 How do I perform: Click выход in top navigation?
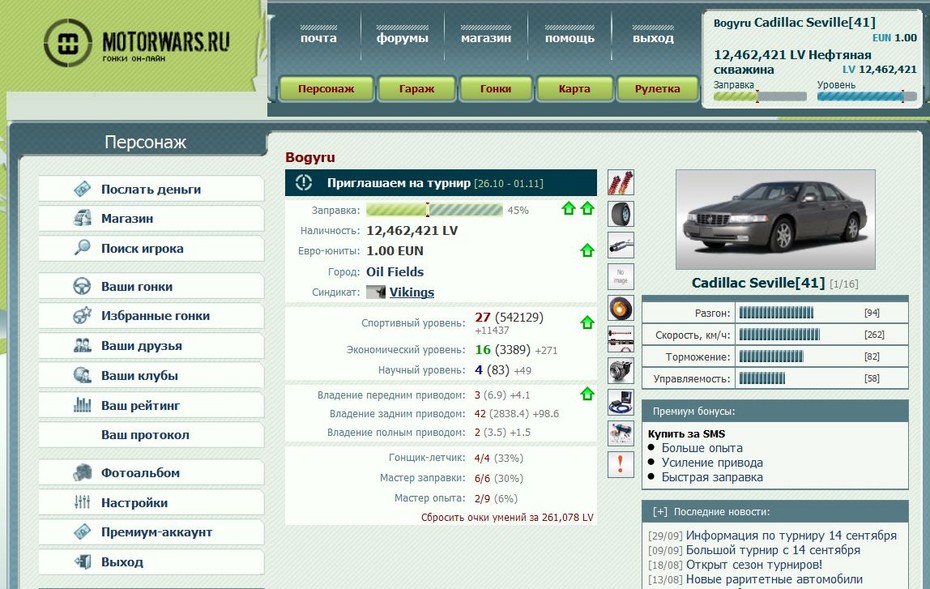653,38
